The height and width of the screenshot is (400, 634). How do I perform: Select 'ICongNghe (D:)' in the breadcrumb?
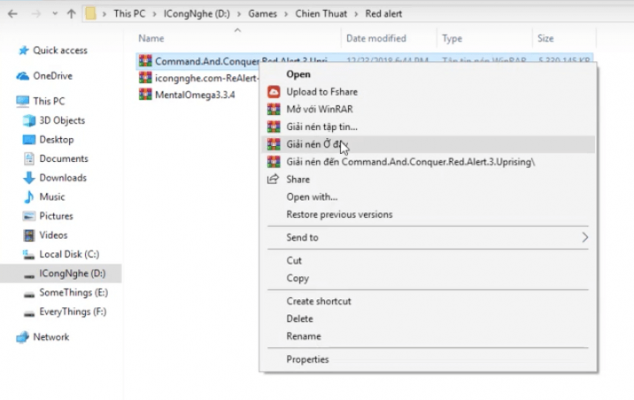click(x=197, y=14)
